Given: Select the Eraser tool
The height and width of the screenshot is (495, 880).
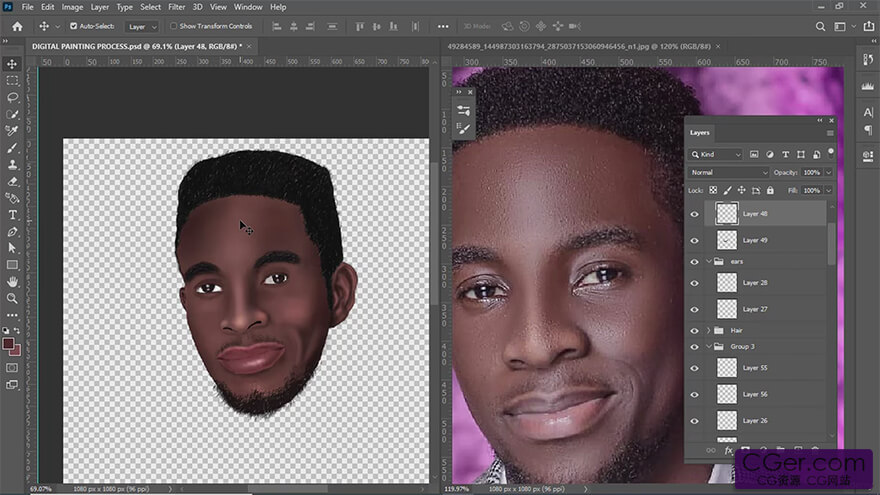Looking at the screenshot, I should 12,182.
